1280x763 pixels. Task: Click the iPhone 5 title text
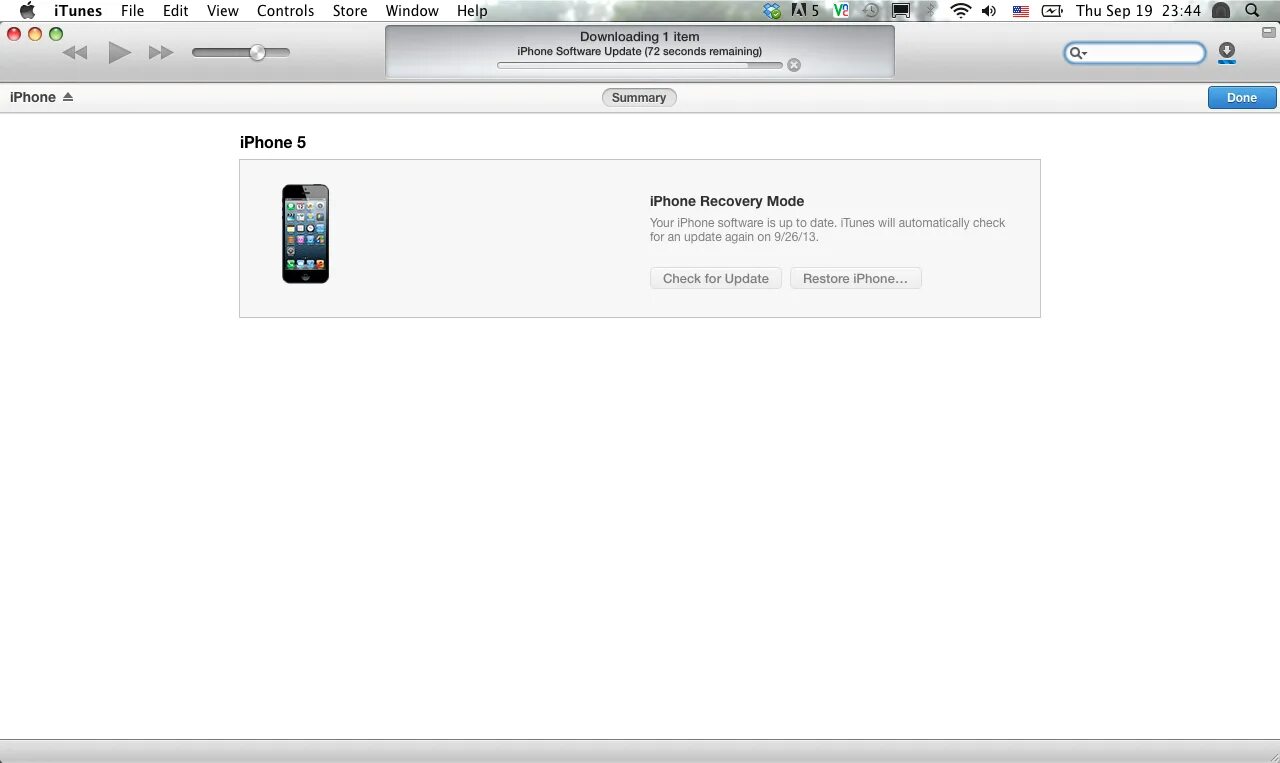tap(273, 142)
